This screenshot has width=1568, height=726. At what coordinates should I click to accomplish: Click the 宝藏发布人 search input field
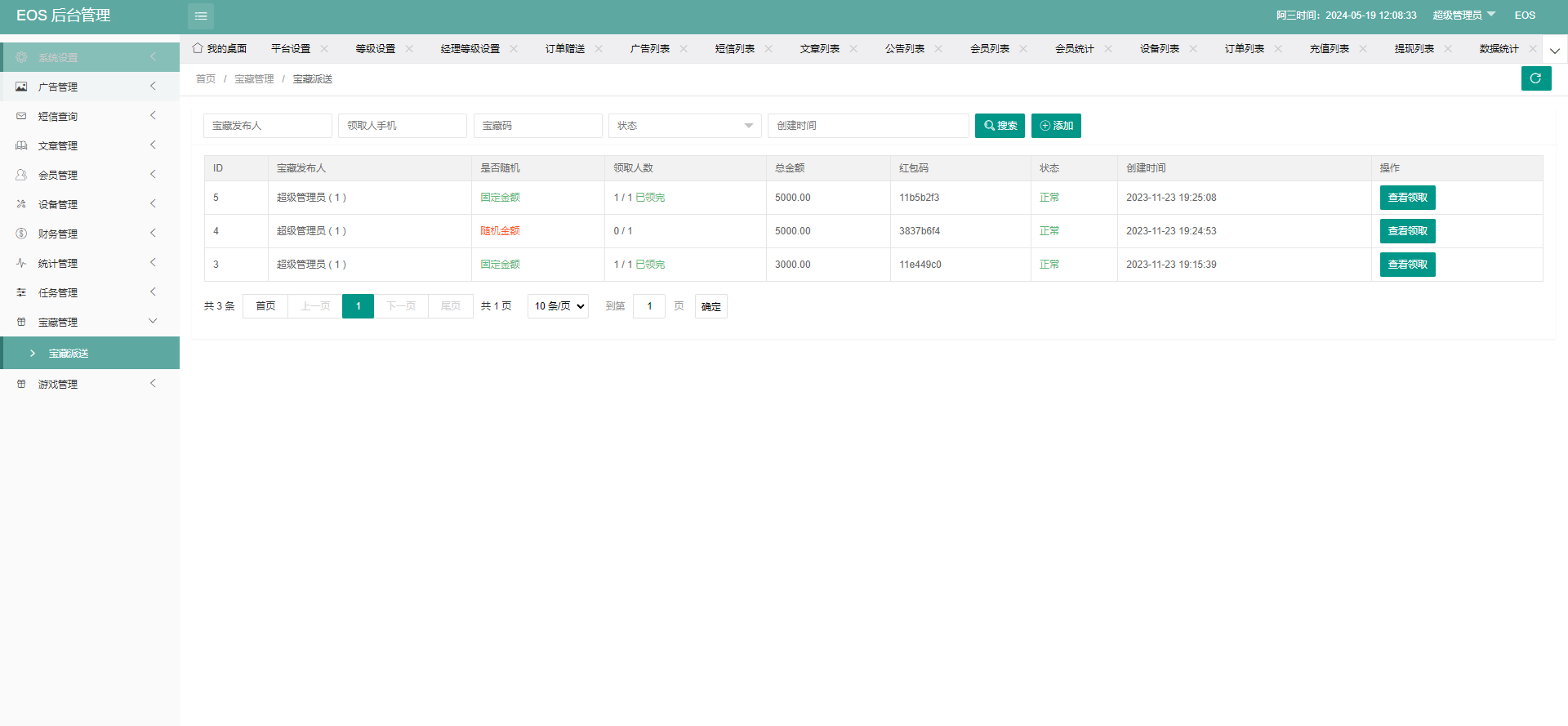point(267,126)
